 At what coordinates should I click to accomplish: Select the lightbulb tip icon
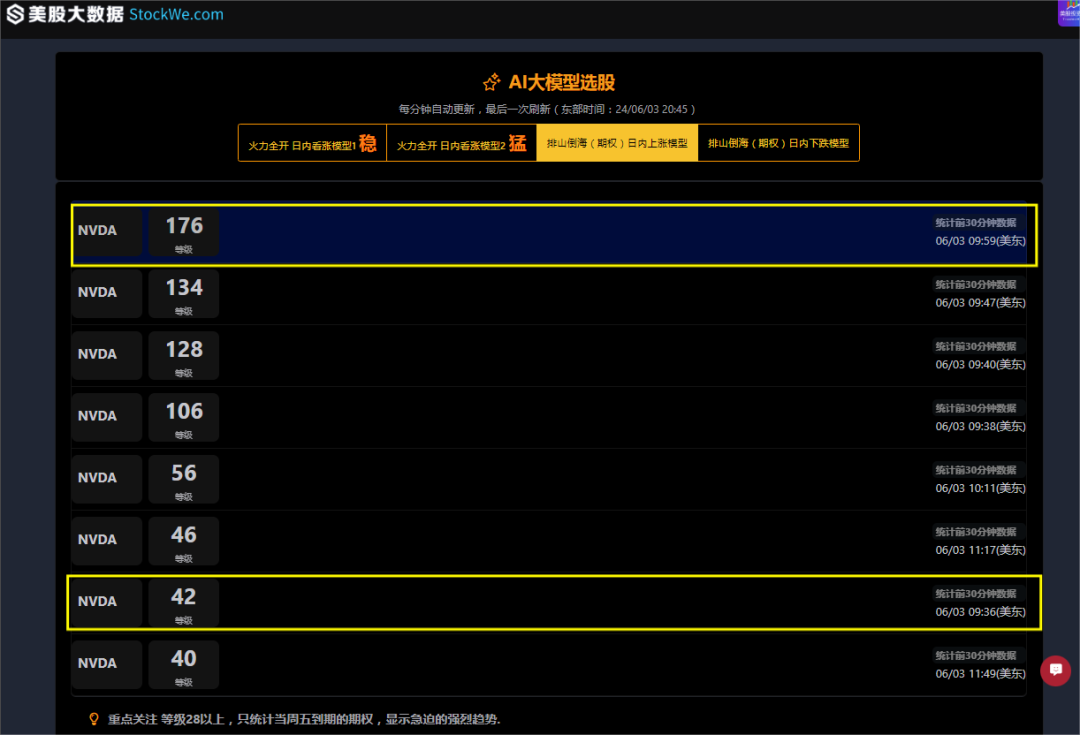pos(94,719)
